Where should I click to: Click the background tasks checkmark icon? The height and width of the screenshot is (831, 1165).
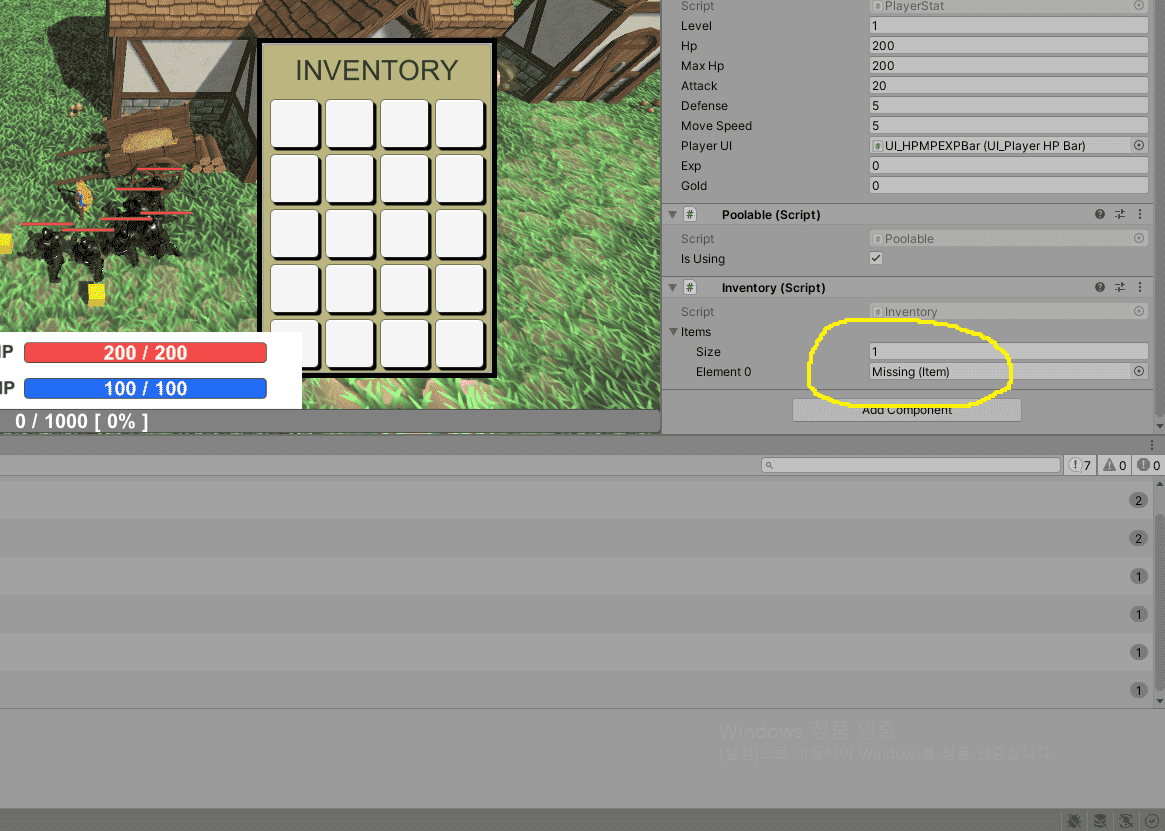[1152, 821]
